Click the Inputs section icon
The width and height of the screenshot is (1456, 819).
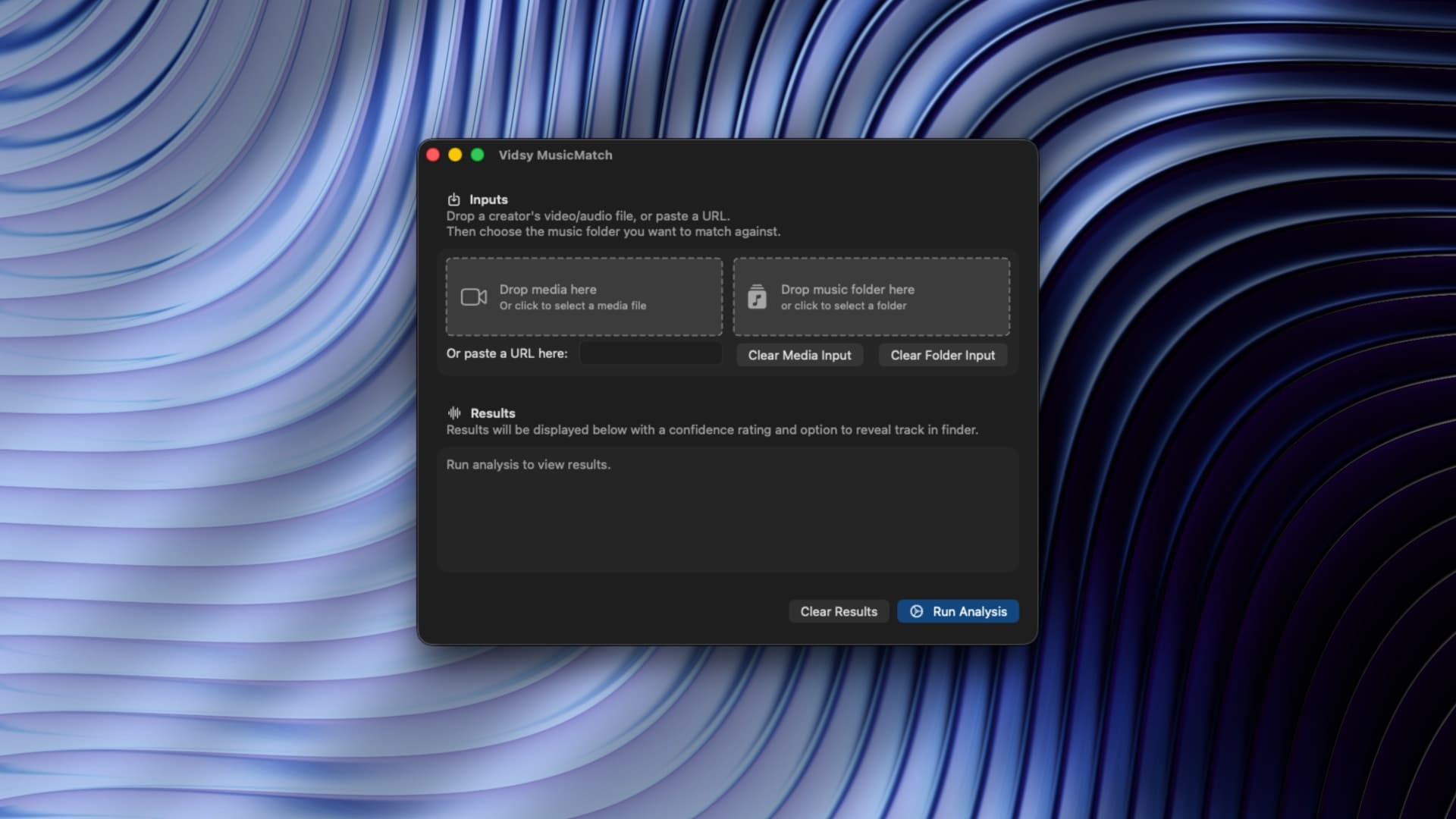[453, 199]
